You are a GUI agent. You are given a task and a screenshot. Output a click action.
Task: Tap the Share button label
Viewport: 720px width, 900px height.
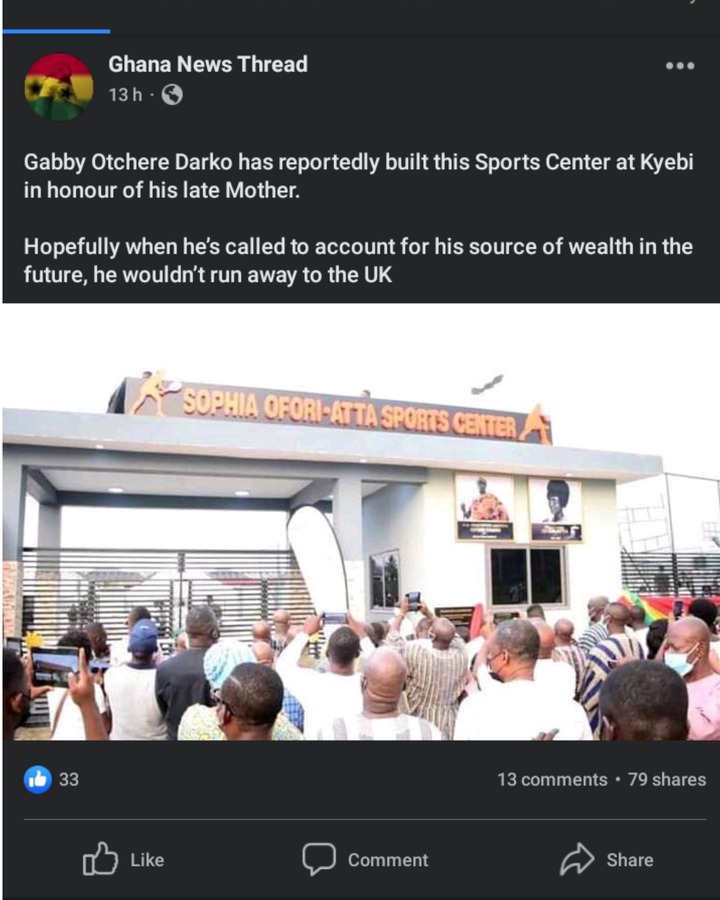click(630, 860)
